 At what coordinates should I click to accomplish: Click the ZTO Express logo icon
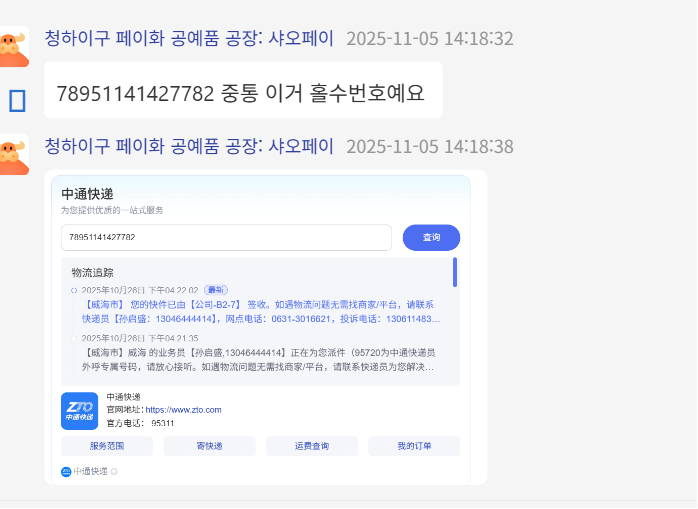(x=79, y=410)
